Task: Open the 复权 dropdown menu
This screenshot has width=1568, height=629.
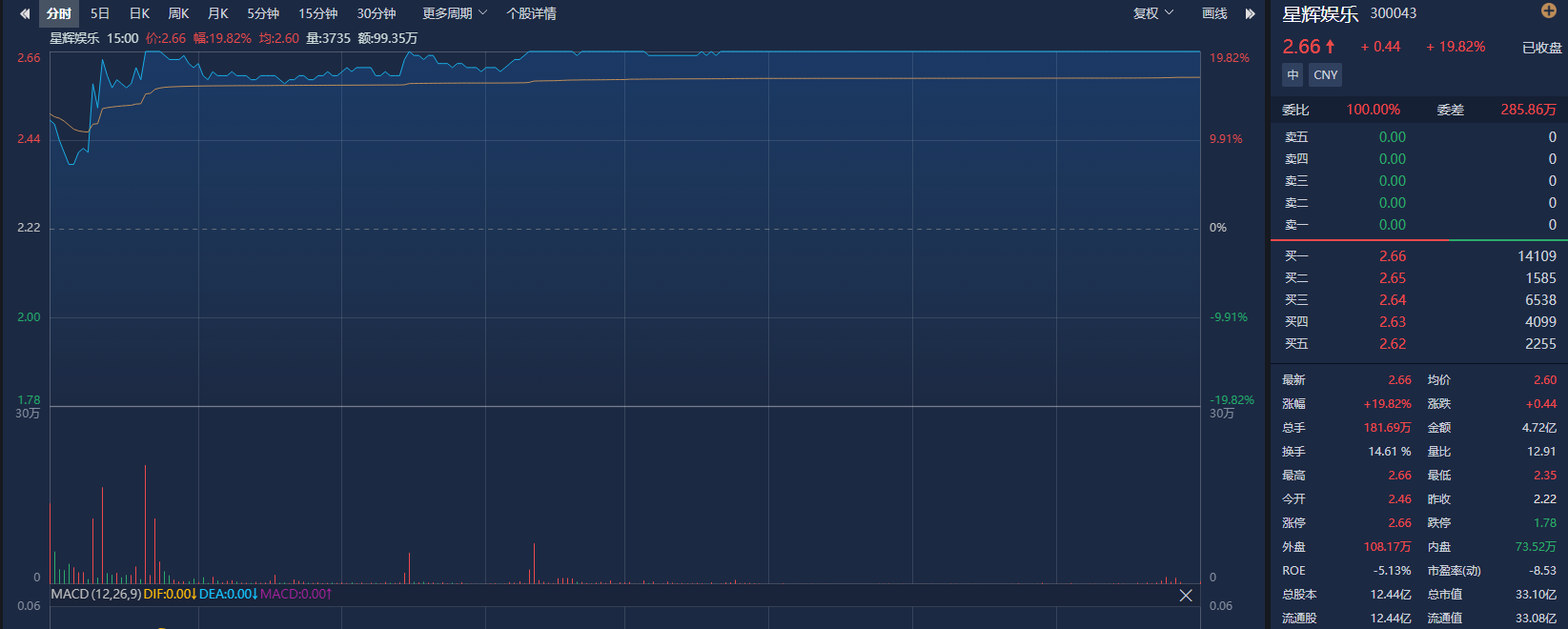Action: tap(1153, 13)
